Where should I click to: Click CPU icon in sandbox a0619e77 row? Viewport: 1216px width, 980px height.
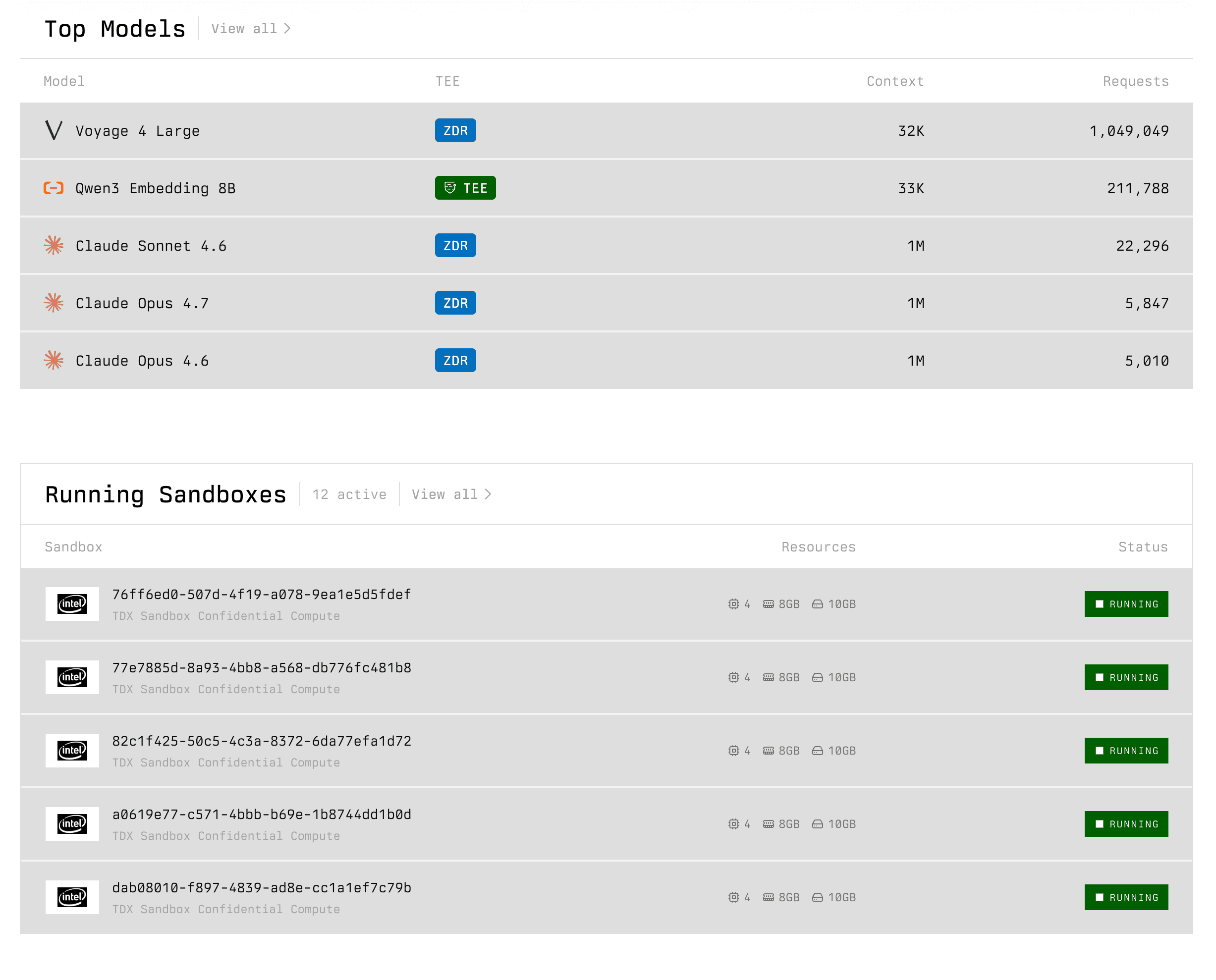click(733, 824)
